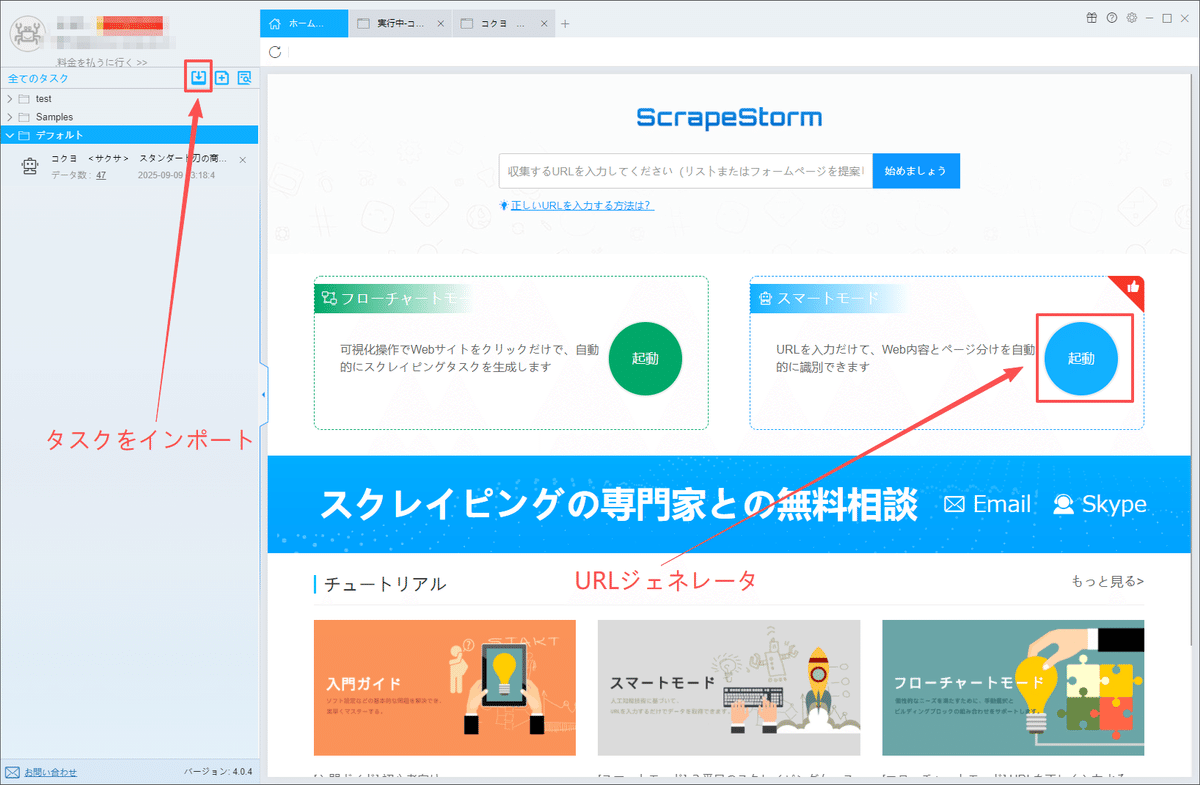Close the 実行中 tab
The width and height of the screenshot is (1200, 785).
click(x=442, y=24)
